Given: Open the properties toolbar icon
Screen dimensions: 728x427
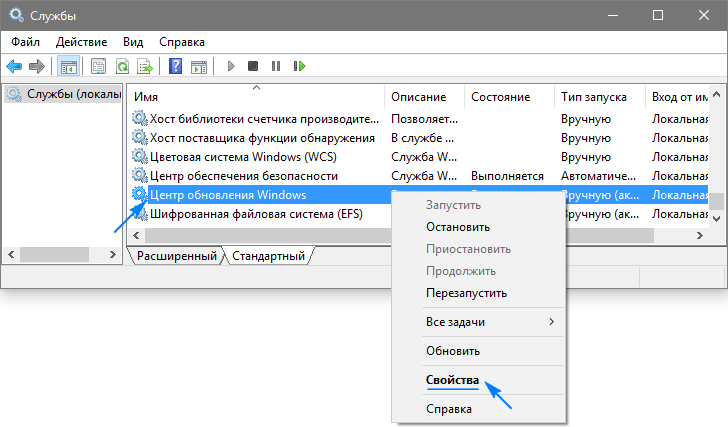Looking at the screenshot, I should 98,67.
